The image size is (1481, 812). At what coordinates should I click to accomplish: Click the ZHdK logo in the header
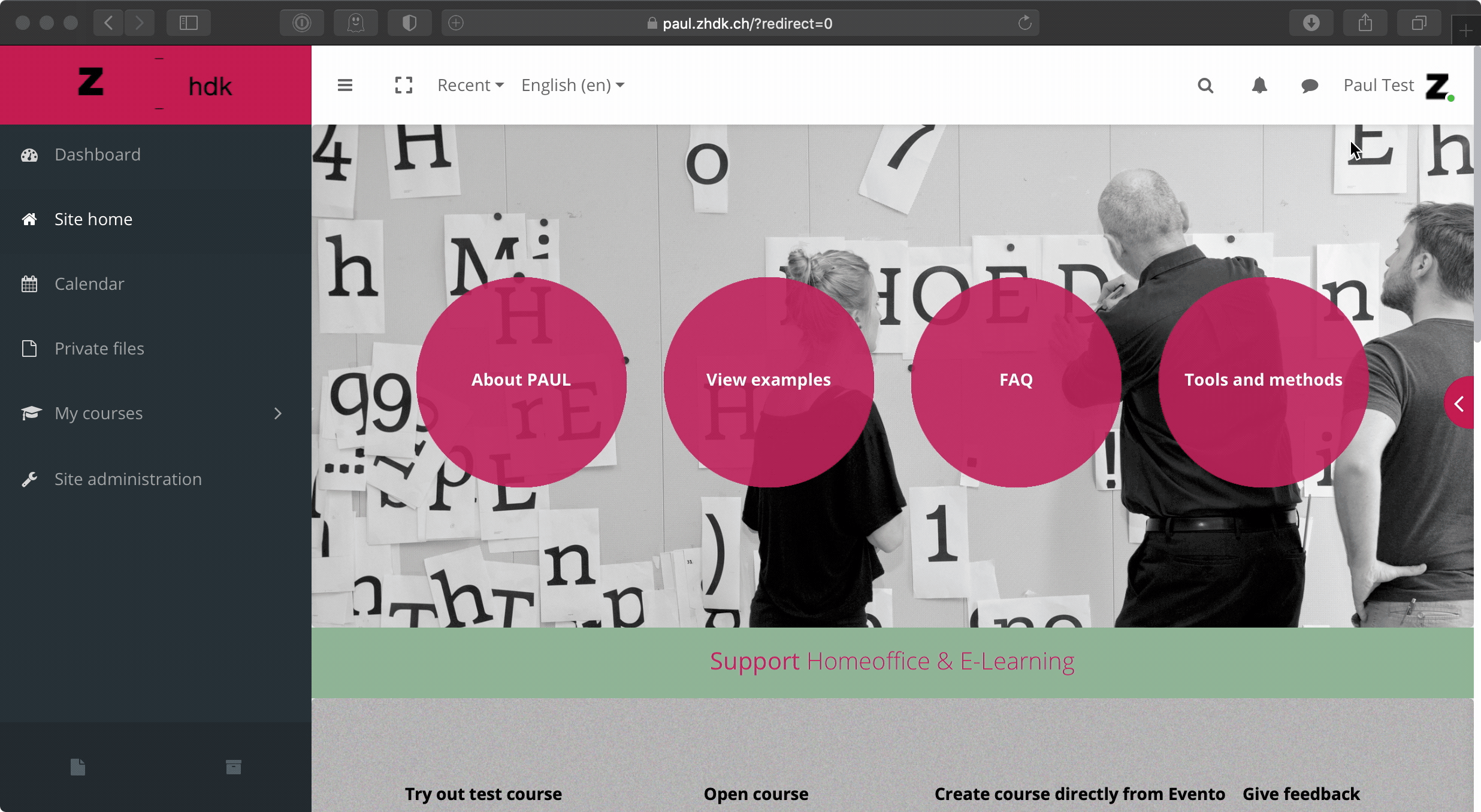155,85
